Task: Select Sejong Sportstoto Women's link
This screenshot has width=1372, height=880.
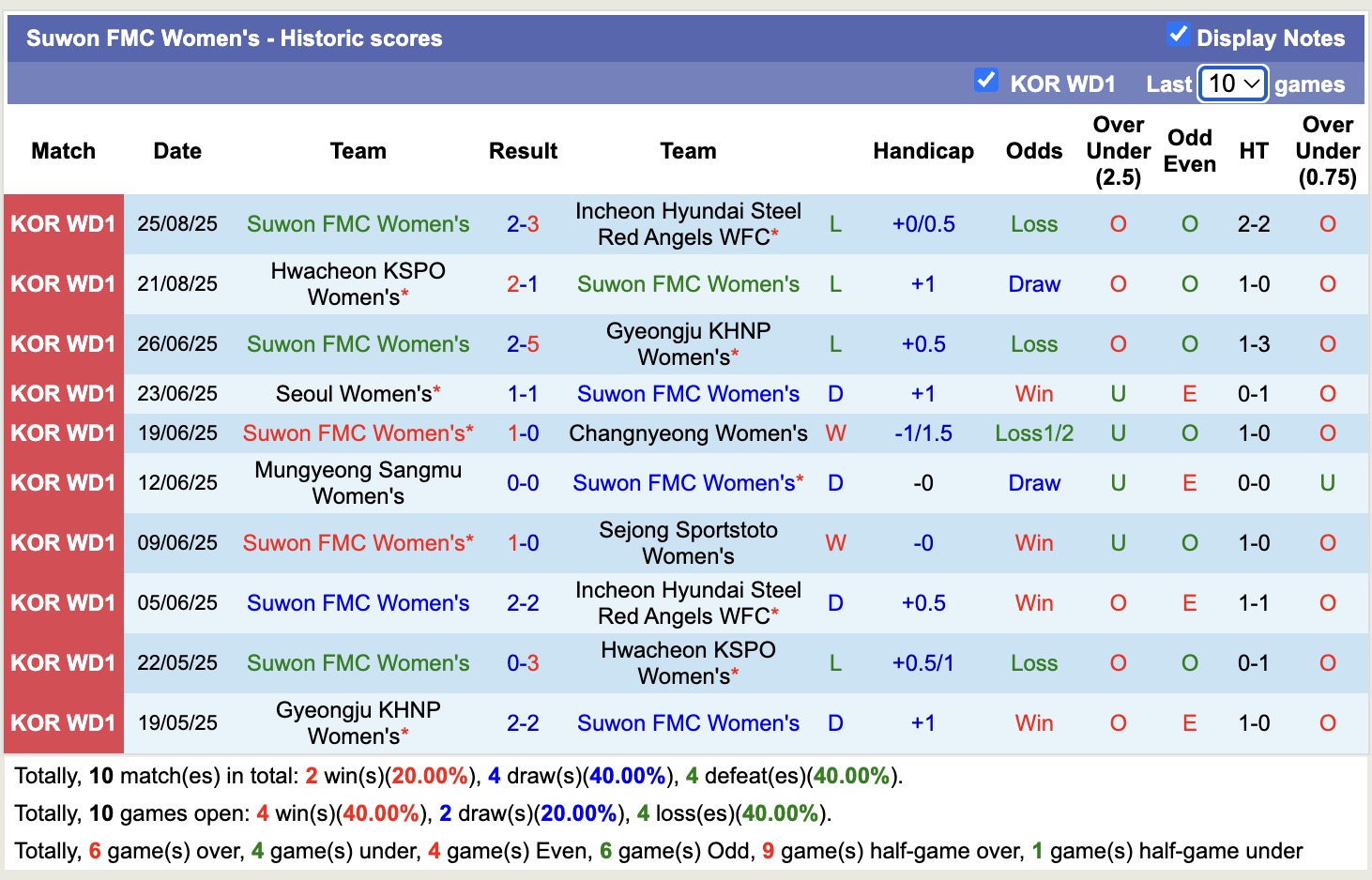Action: tap(688, 543)
